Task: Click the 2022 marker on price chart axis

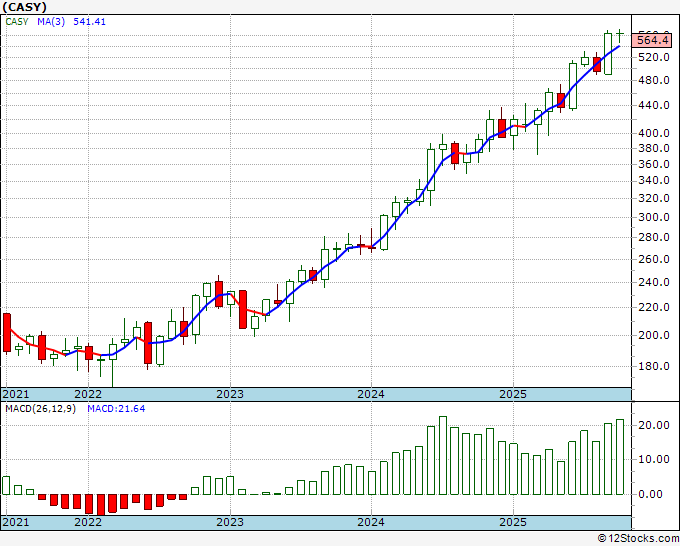Action: tap(88, 394)
